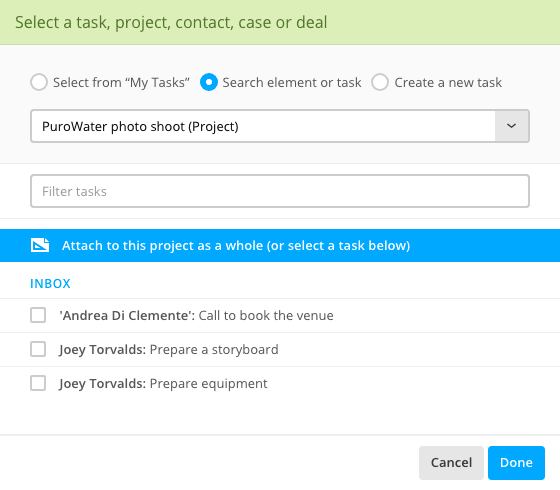Select 'Create a new task' radio button
The image size is (560, 490).
click(x=380, y=82)
